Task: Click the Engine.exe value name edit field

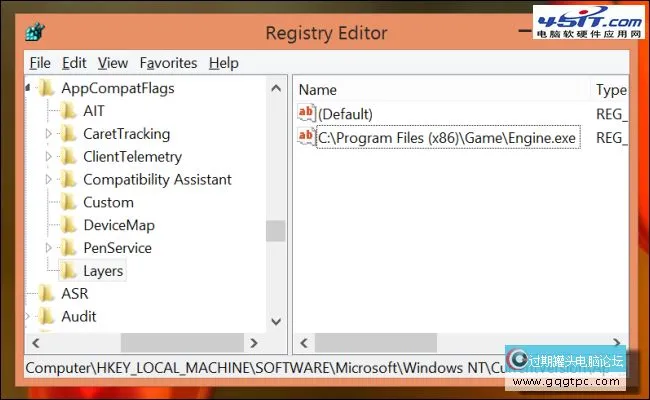Action: coord(447,138)
